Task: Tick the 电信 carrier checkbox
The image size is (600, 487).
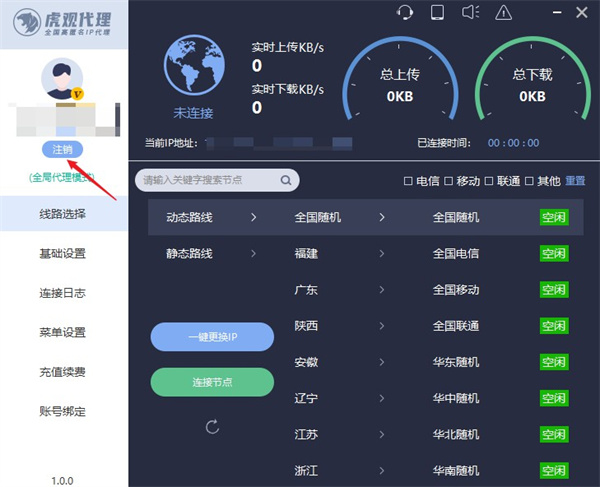Action: [x=408, y=181]
